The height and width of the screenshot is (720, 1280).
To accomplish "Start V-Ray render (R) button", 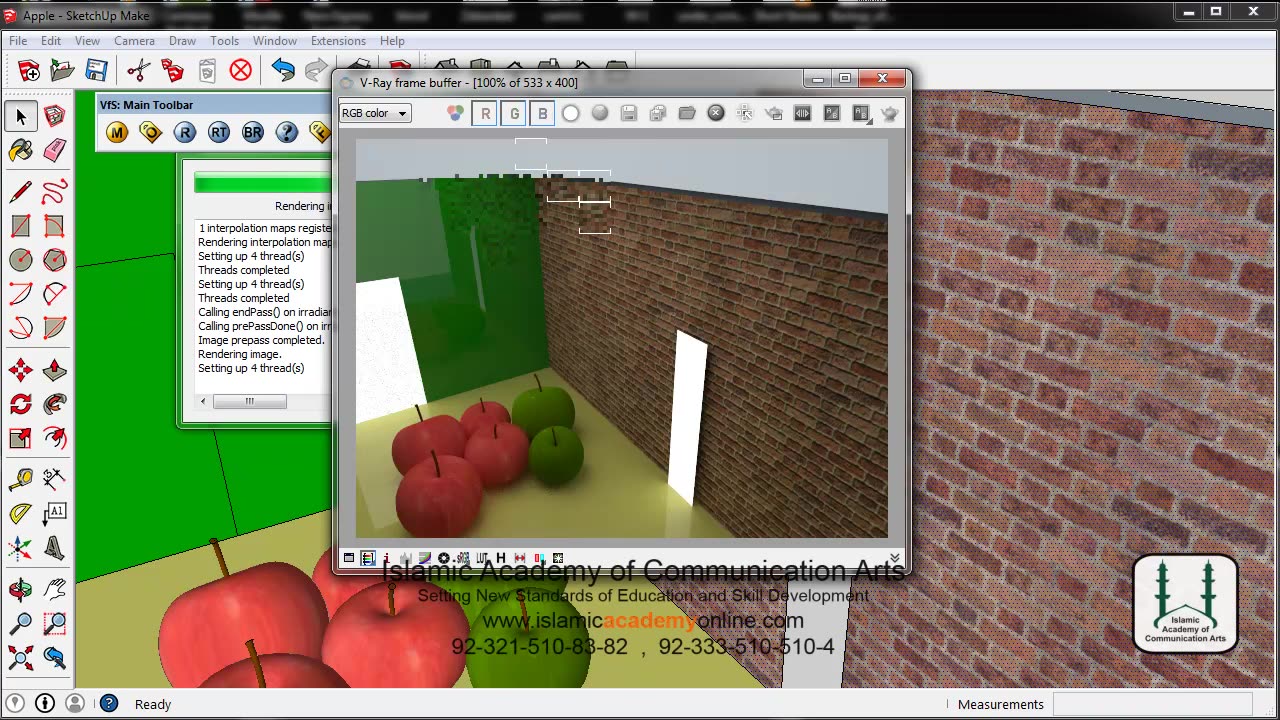I will point(185,132).
